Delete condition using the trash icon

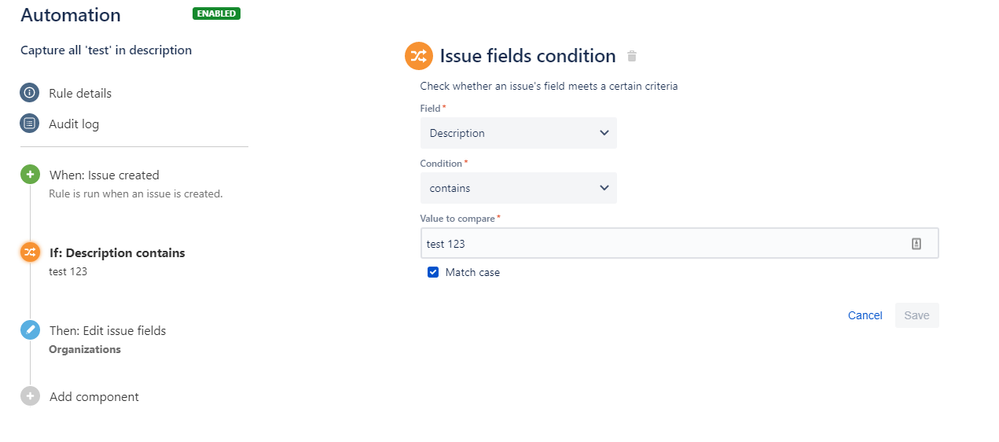[631, 56]
